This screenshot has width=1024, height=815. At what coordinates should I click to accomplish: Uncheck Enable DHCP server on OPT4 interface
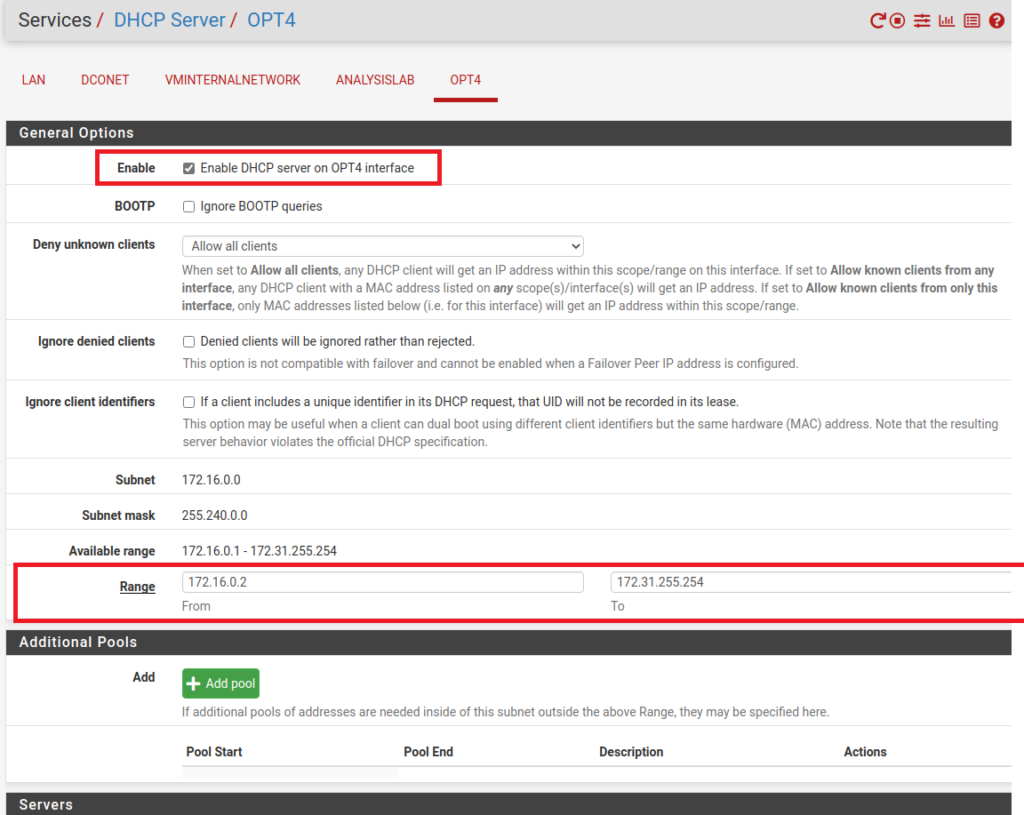[x=189, y=168]
